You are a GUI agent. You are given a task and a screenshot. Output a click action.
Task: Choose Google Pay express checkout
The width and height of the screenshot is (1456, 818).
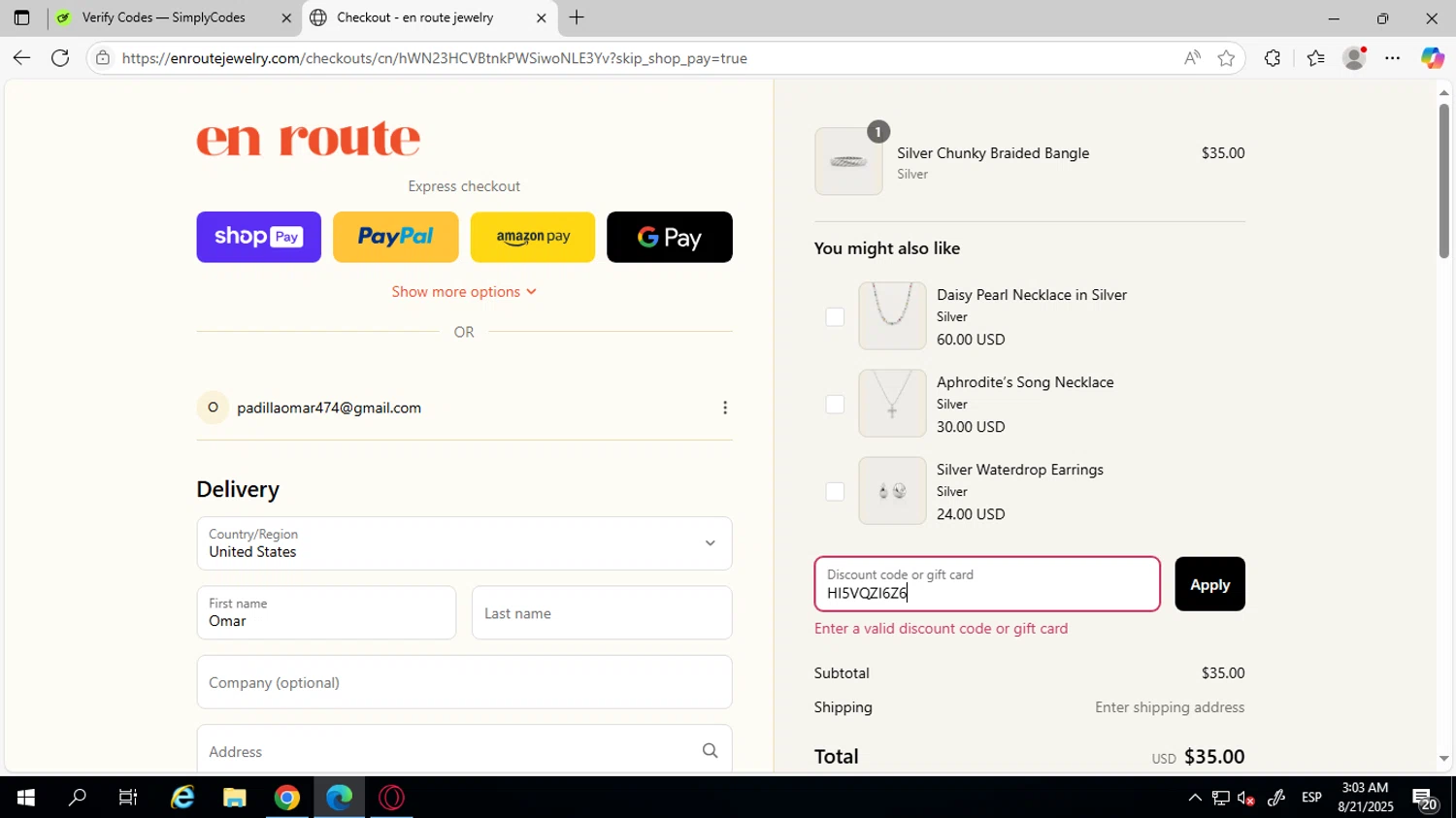(x=670, y=237)
